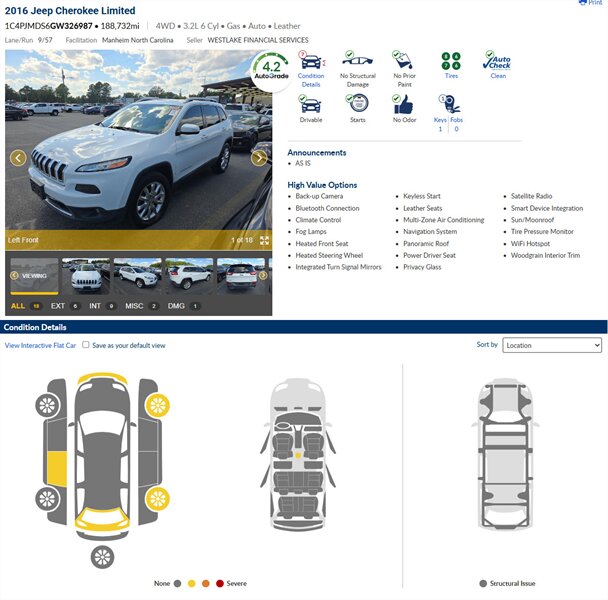This screenshot has width=608, height=600.
Task: Click the No Odor thumbs-up icon
Action: 403,104
